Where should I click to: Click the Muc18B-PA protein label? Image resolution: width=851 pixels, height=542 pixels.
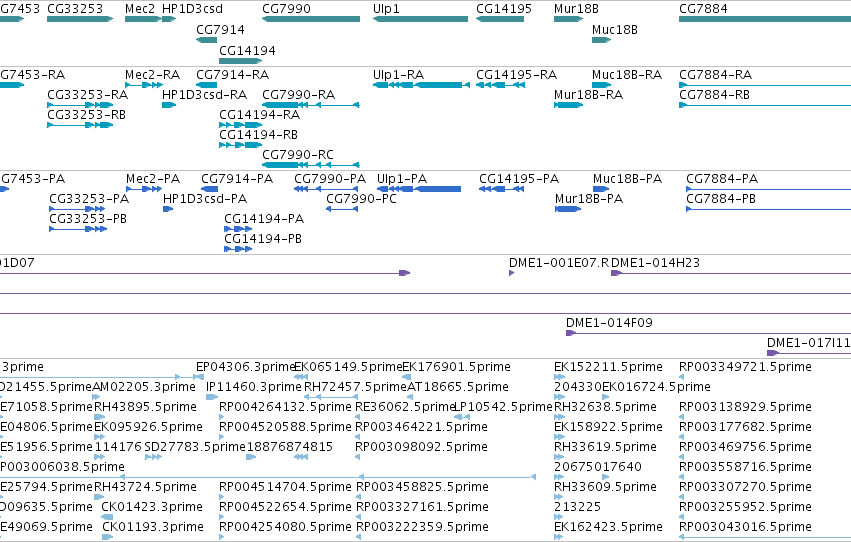tap(627, 179)
